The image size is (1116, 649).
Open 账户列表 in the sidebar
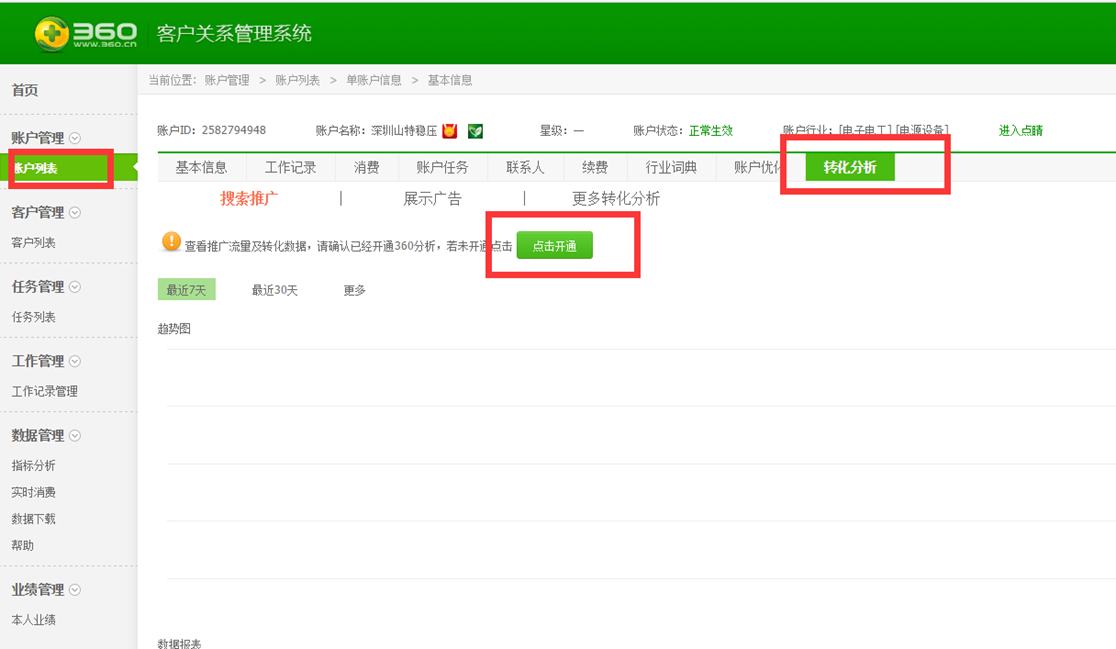[35, 168]
